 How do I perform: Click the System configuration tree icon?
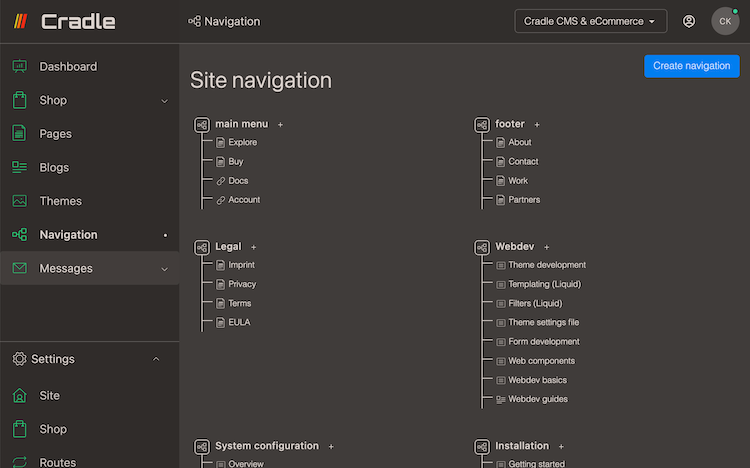pyautogui.click(x=202, y=446)
